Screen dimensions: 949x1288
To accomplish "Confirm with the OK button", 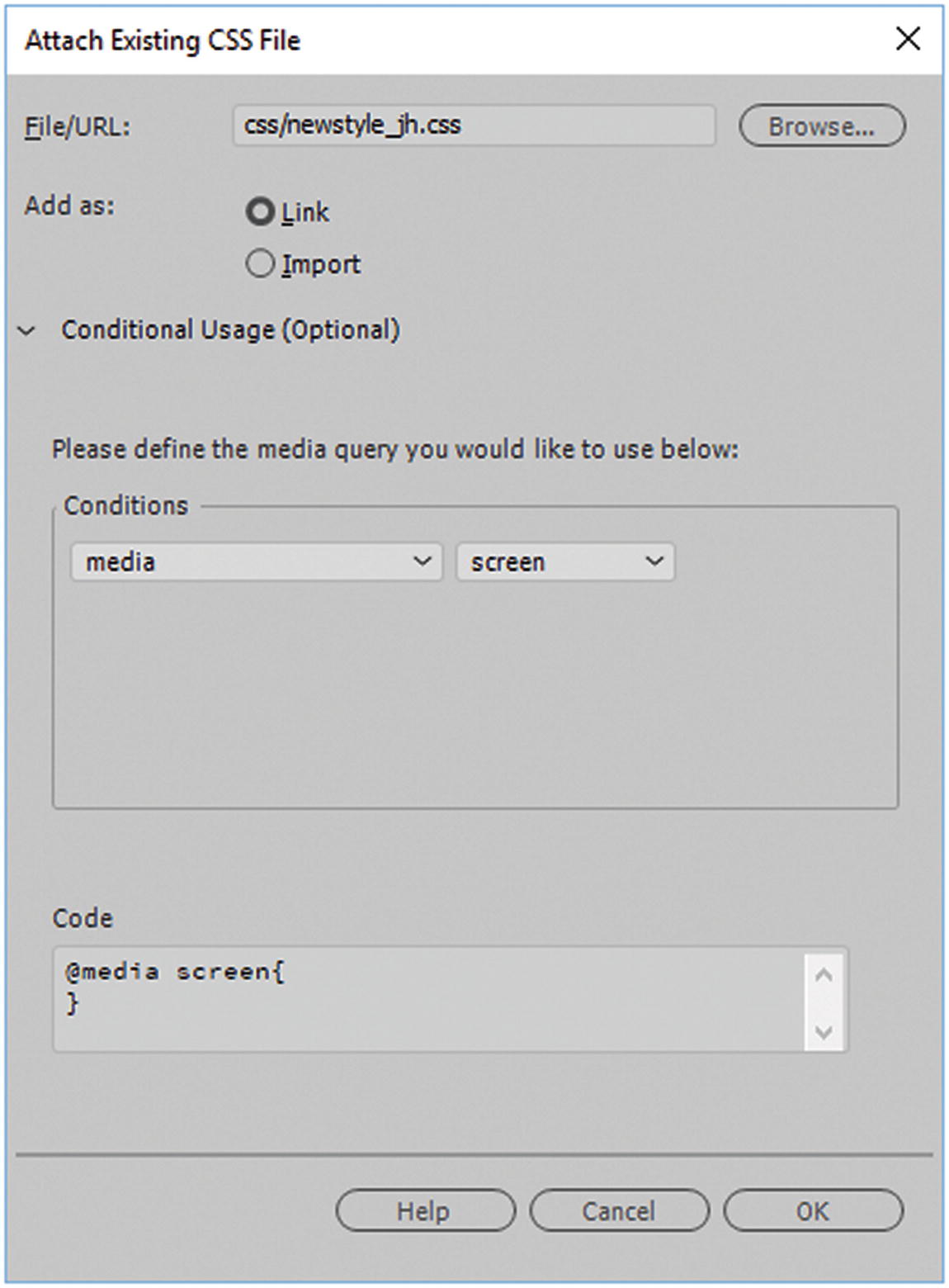I will coord(813,1211).
